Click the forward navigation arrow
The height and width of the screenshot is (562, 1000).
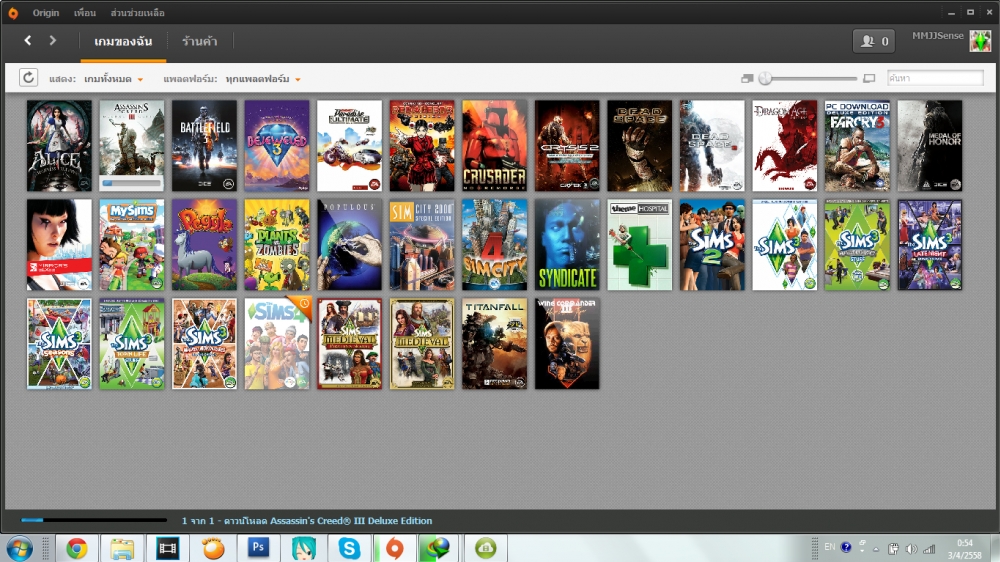pyautogui.click(x=52, y=41)
